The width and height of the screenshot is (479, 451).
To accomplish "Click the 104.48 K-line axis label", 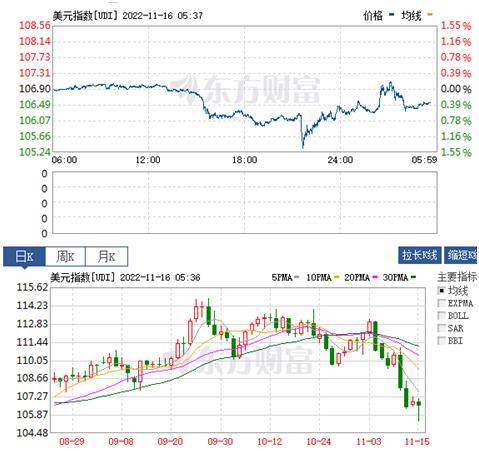I will pos(32,433).
